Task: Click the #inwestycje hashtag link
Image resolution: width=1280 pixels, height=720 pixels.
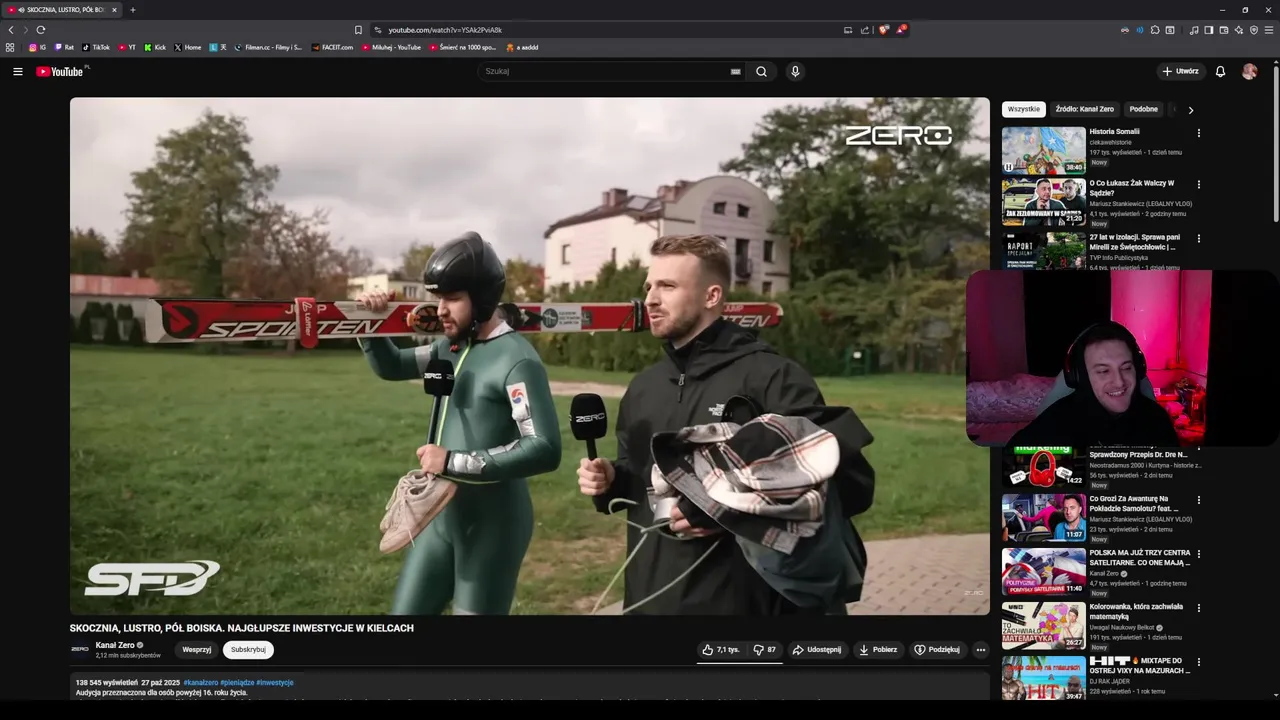Action: pos(275,682)
